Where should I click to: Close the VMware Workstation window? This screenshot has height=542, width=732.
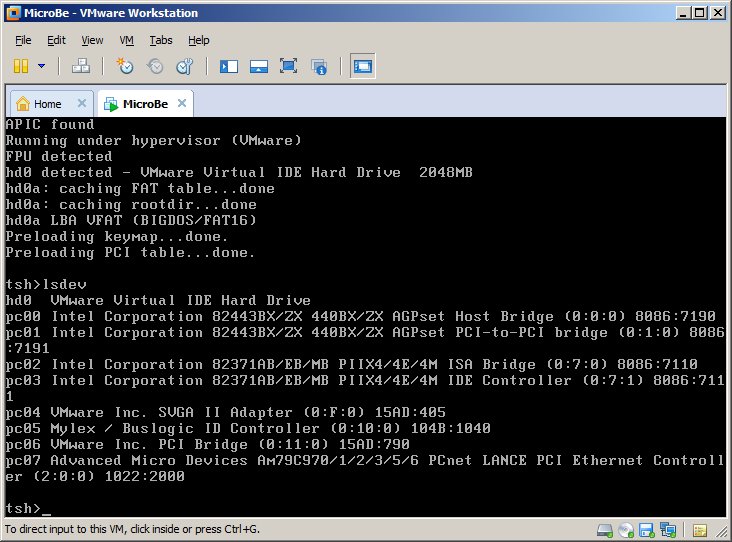click(718, 13)
